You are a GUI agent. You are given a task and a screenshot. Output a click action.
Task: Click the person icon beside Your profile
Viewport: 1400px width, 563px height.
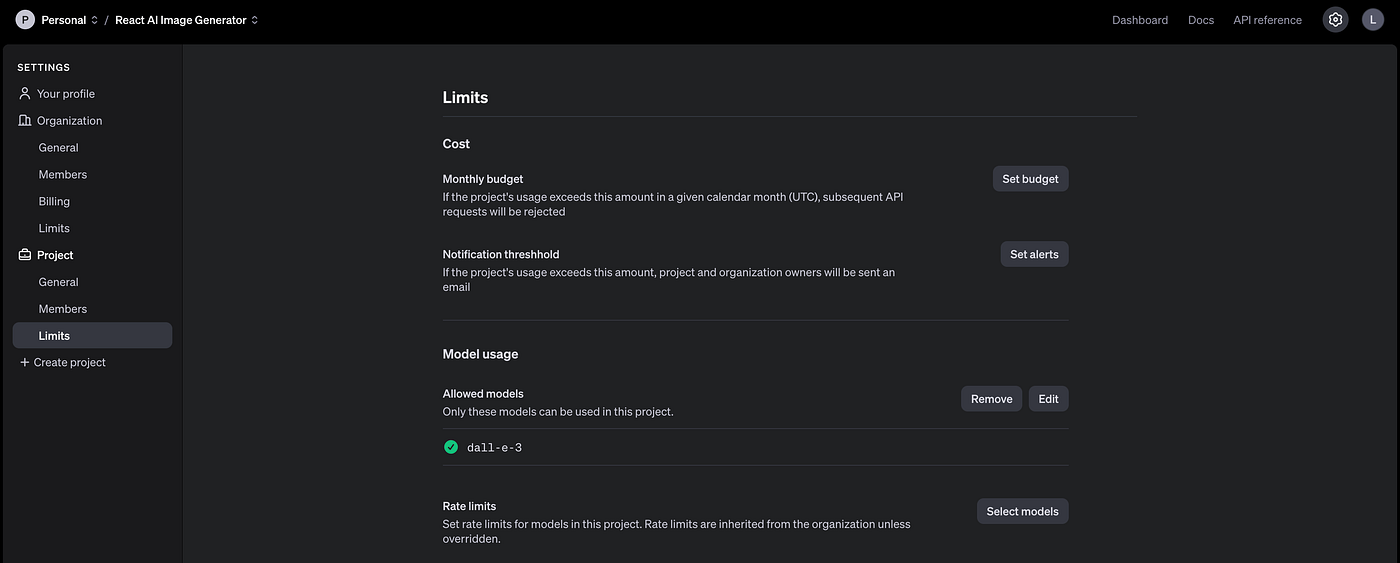tap(25, 93)
